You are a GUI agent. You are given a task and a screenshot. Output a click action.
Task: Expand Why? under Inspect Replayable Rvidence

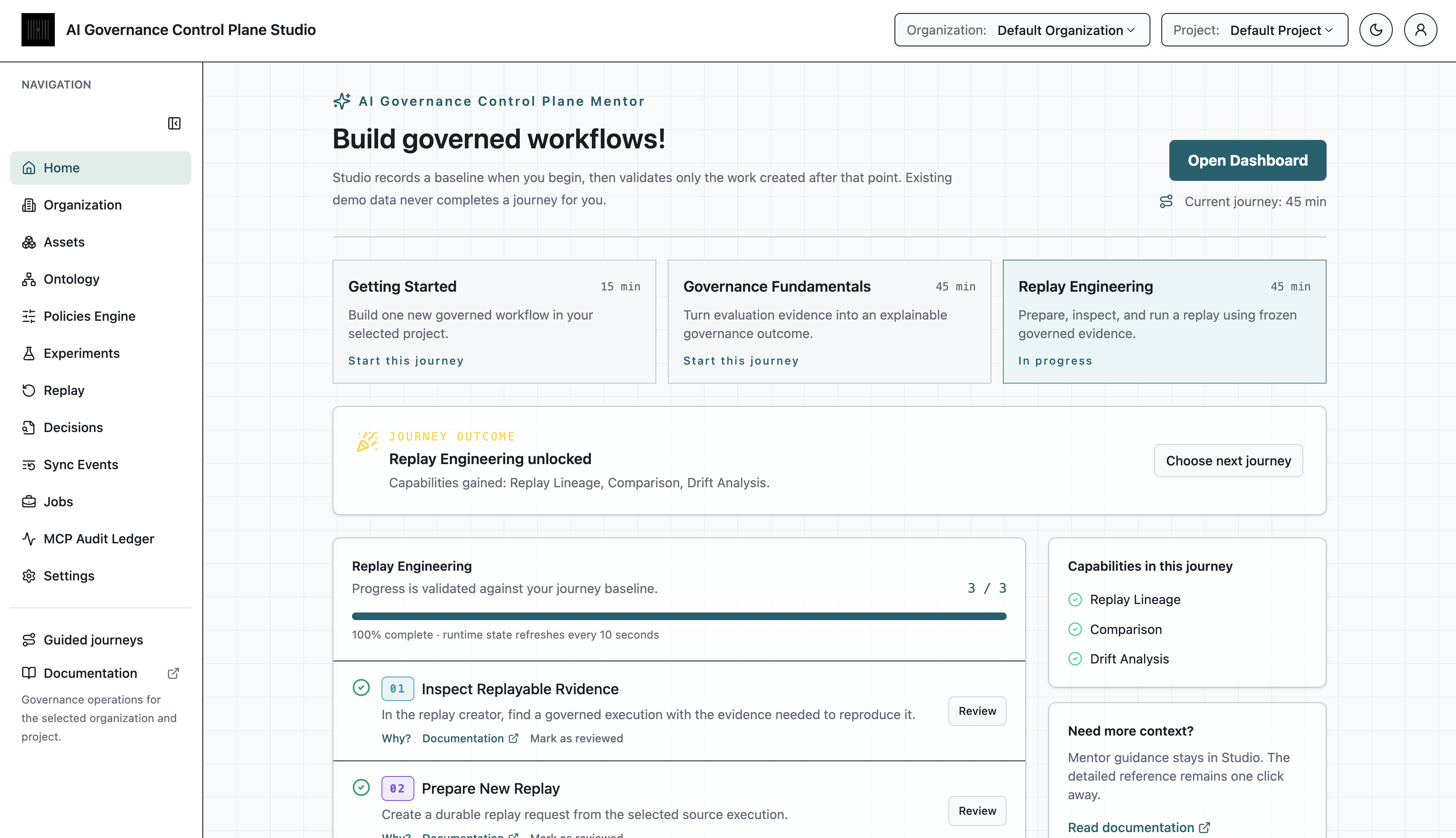pyautogui.click(x=396, y=739)
